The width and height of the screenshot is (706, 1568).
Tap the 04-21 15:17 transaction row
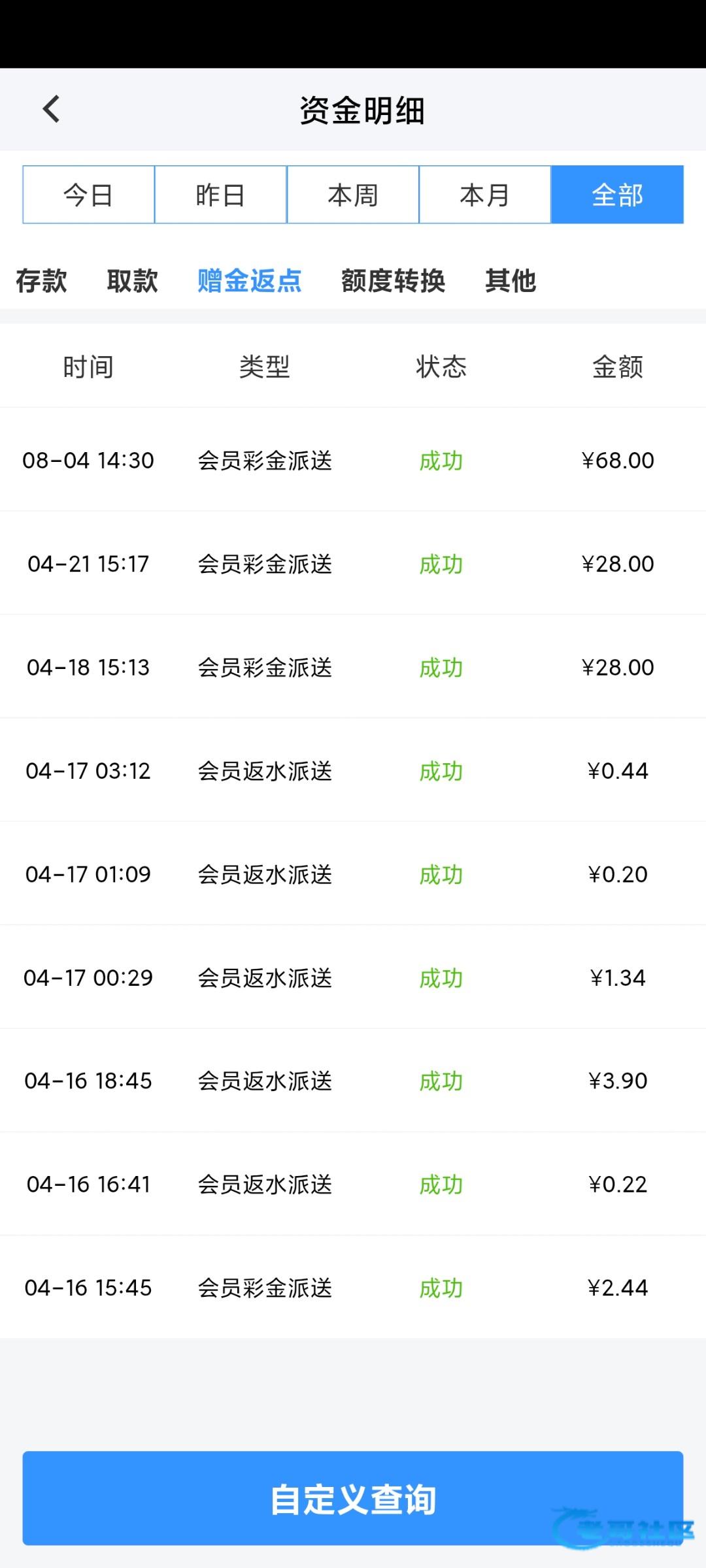(353, 563)
